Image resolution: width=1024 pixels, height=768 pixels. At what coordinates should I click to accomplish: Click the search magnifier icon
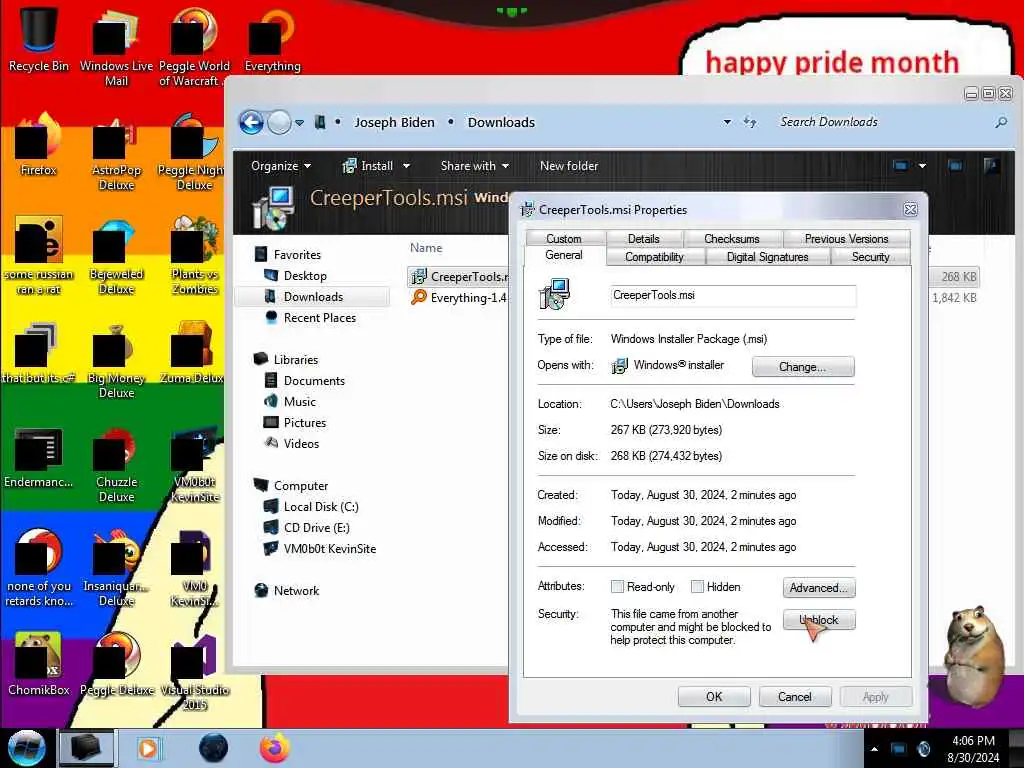(x=1000, y=122)
